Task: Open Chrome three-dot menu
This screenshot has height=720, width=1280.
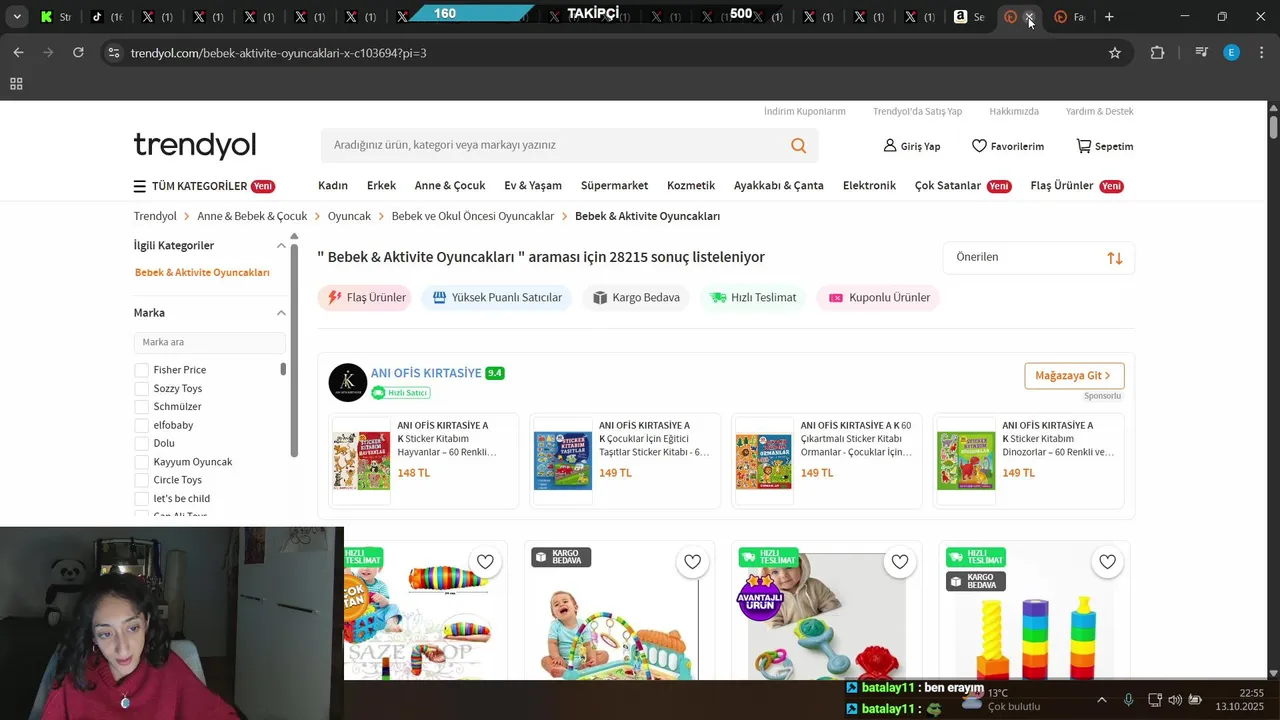Action: [x=1262, y=53]
